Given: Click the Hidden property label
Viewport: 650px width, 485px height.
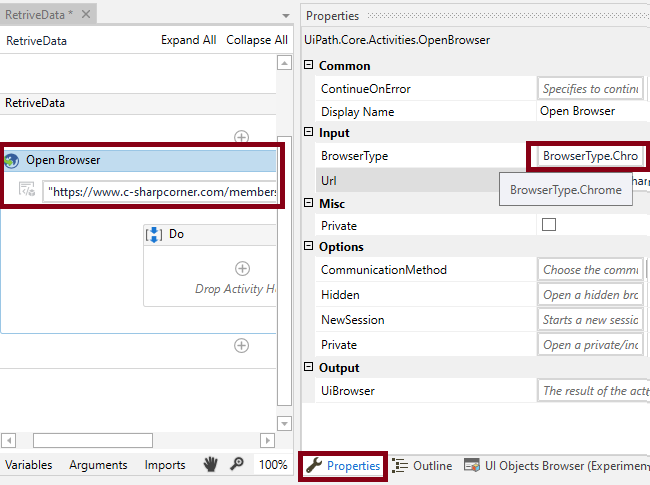Looking at the screenshot, I should 340,295.
